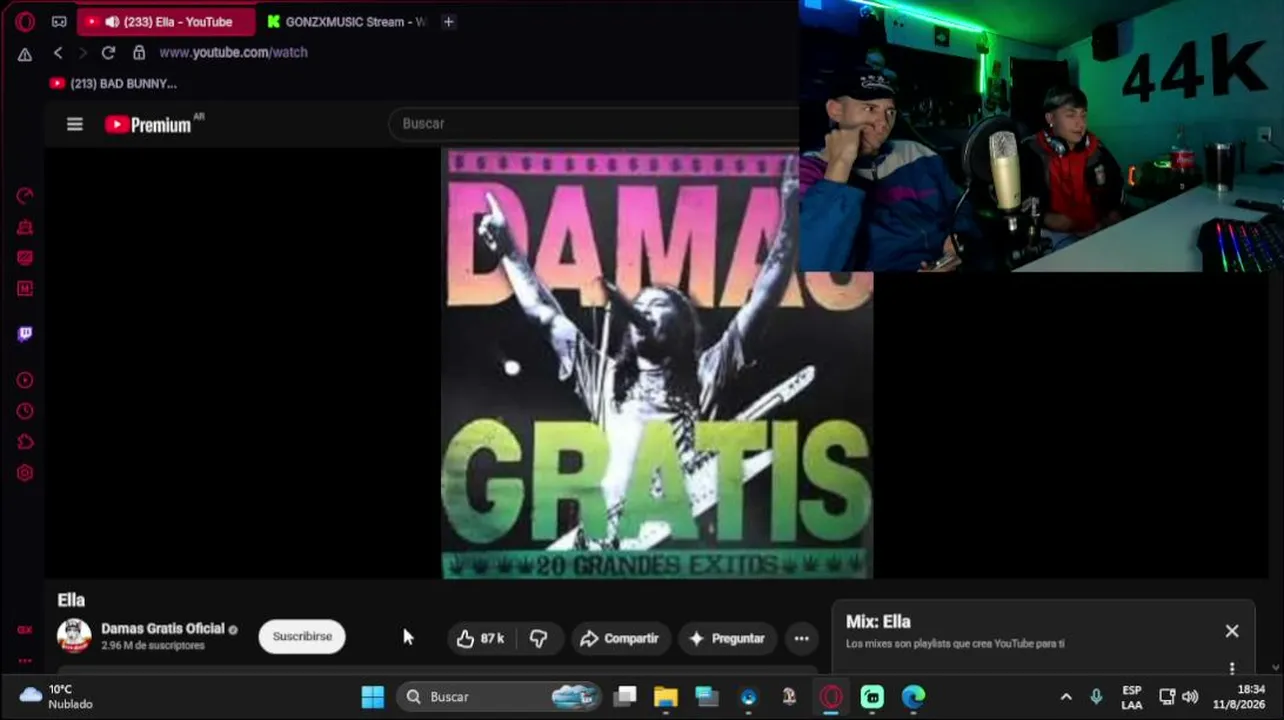Click the microphone tray icon
The height and width of the screenshot is (720, 1284).
pyautogui.click(x=1096, y=697)
